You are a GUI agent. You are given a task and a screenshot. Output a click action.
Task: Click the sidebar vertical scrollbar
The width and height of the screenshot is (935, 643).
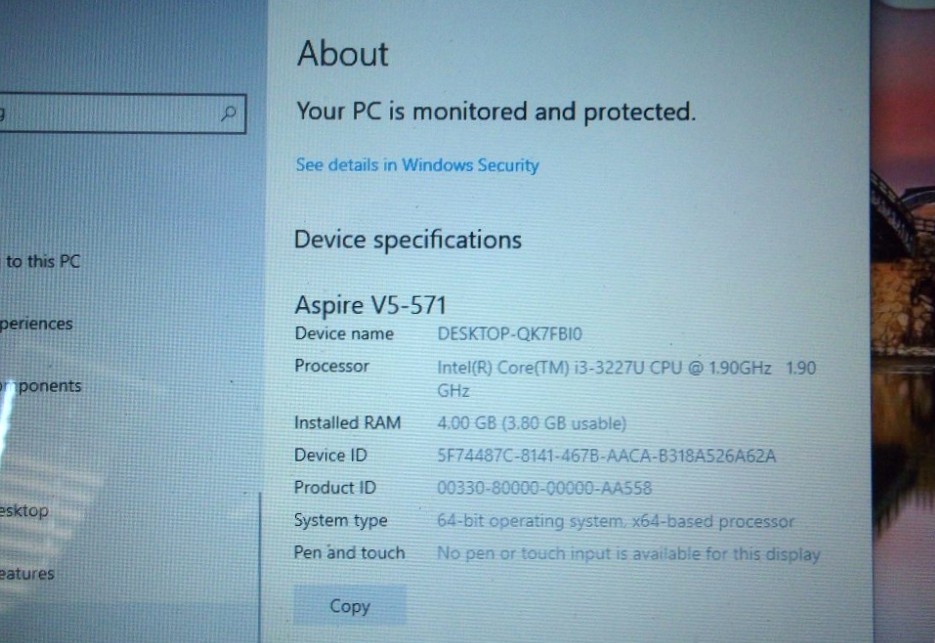pyautogui.click(x=260, y=567)
